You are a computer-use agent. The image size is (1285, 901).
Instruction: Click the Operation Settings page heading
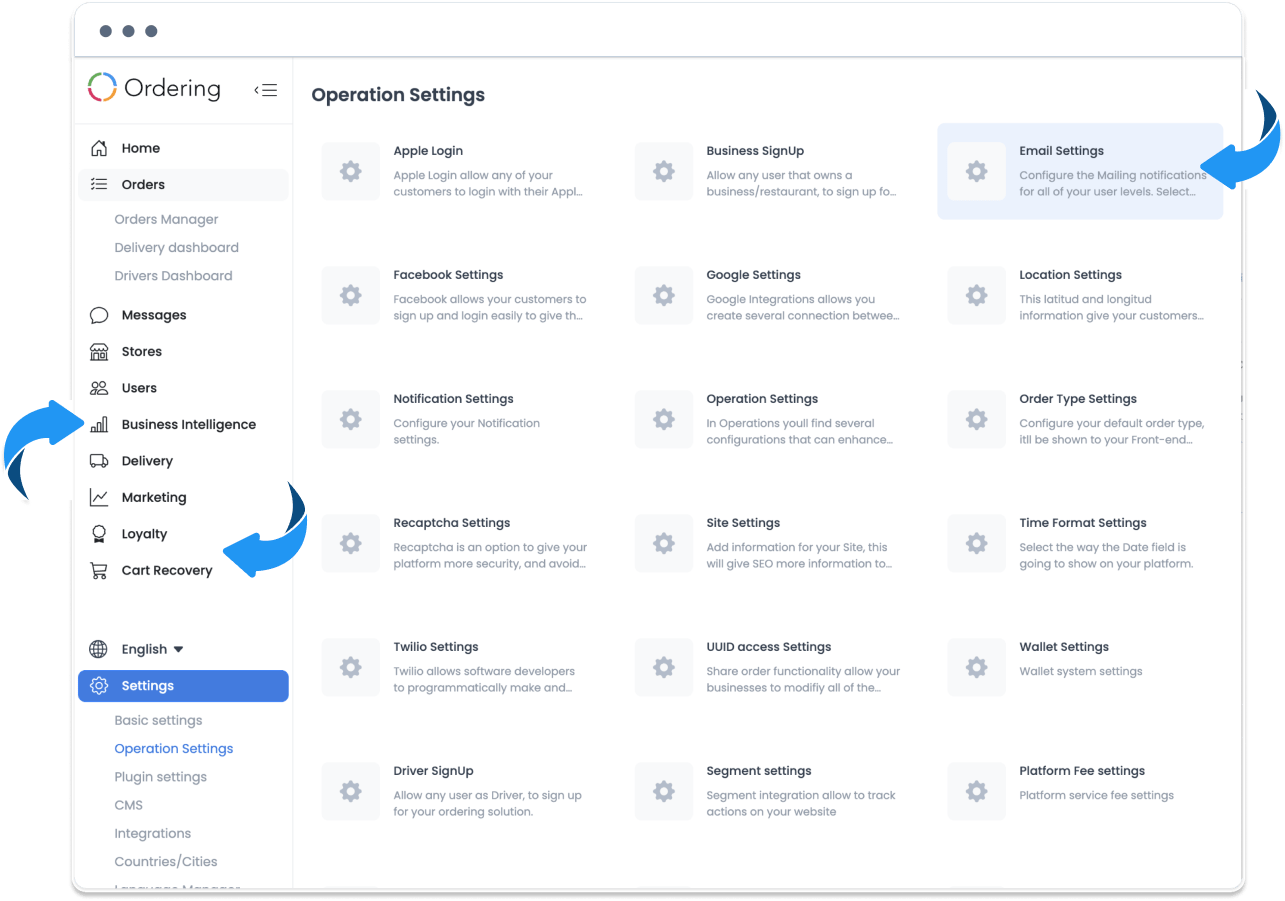398,95
